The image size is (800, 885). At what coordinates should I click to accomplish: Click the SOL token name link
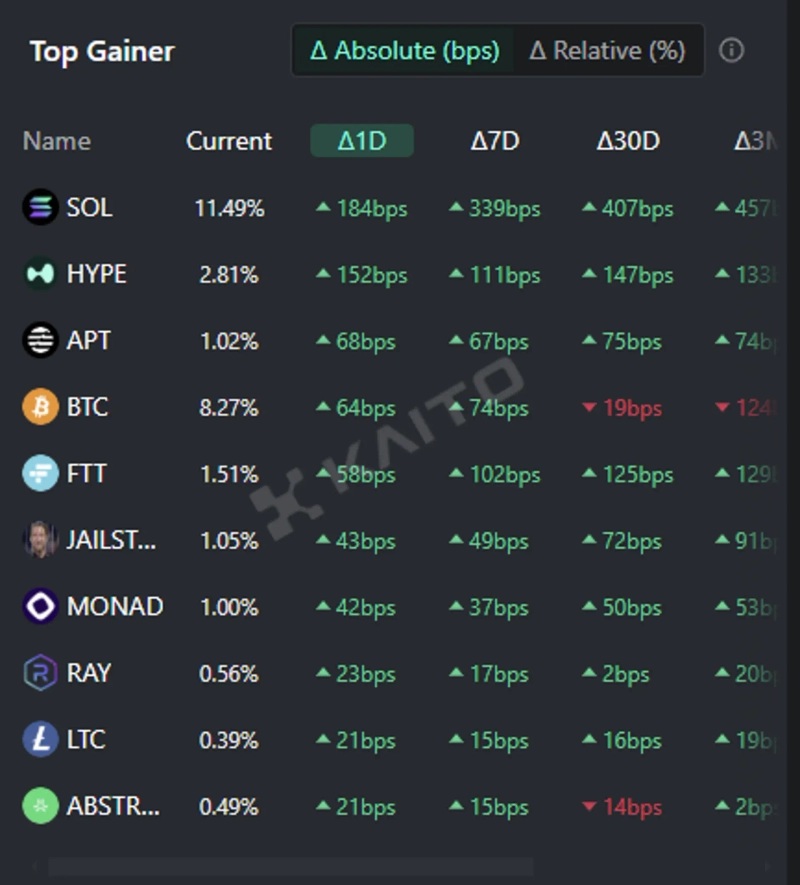[89, 208]
